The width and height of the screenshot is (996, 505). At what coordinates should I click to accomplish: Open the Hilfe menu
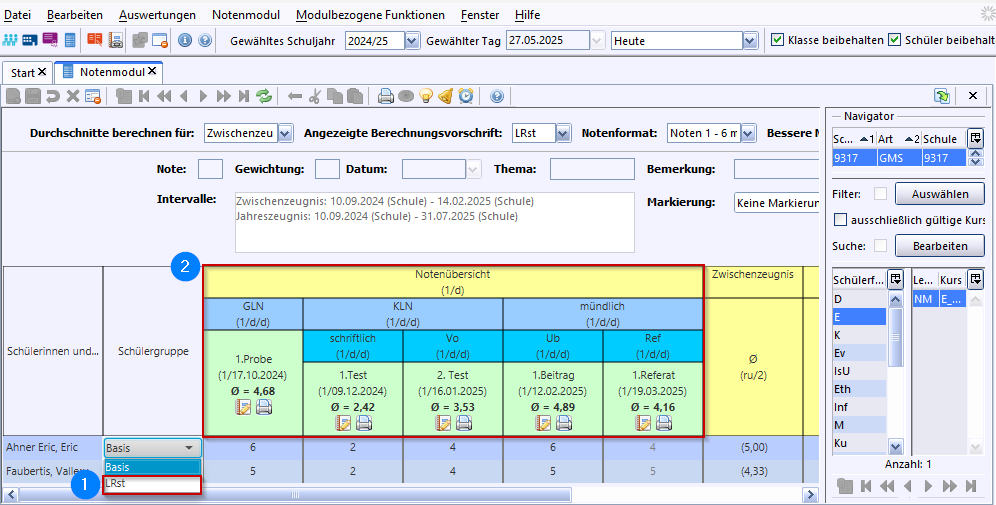click(x=528, y=15)
